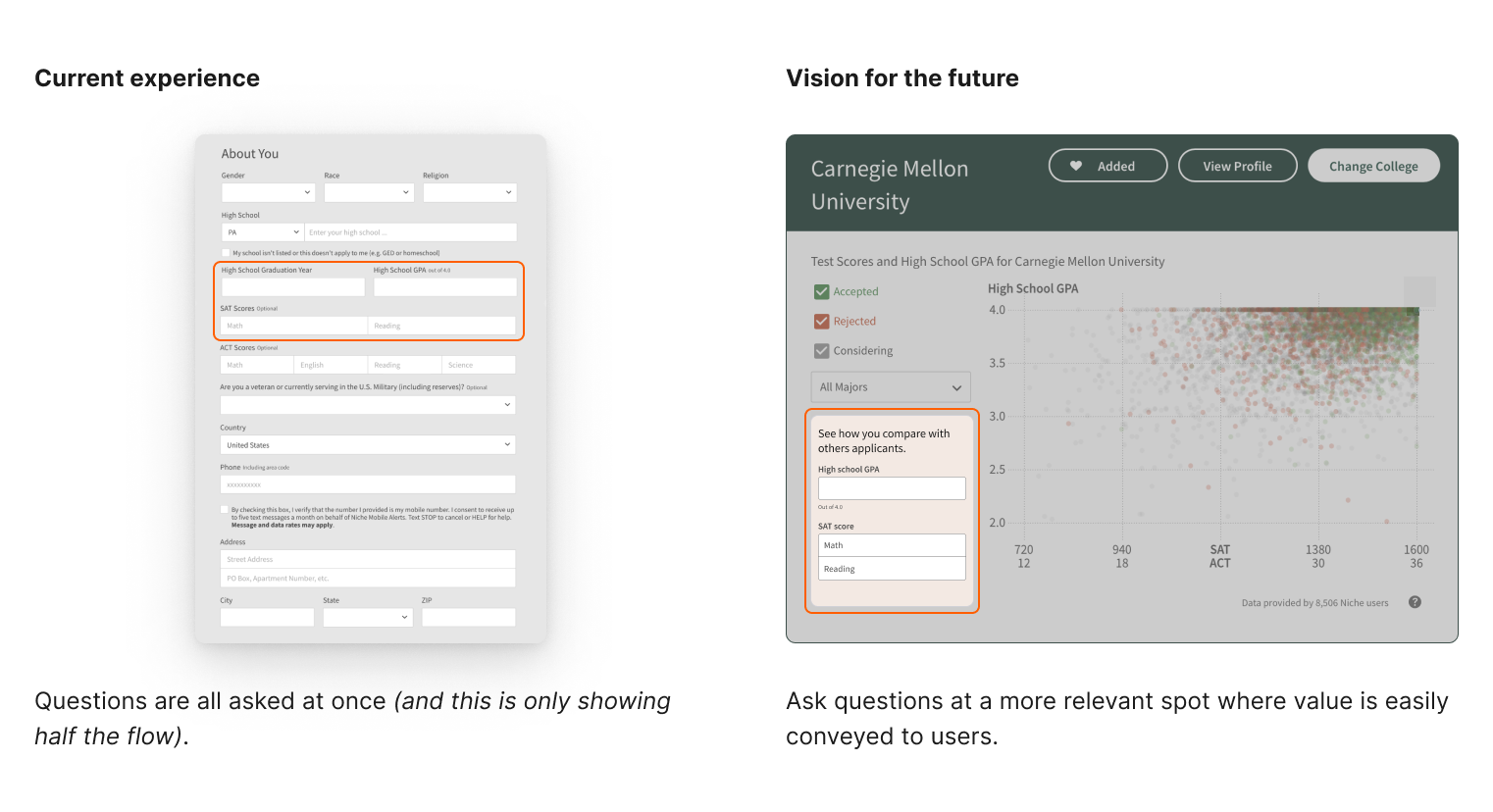This screenshot has width=1493, height=812.
Task: Open the Country dropdown showing United States
Action: [x=368, y=445]
